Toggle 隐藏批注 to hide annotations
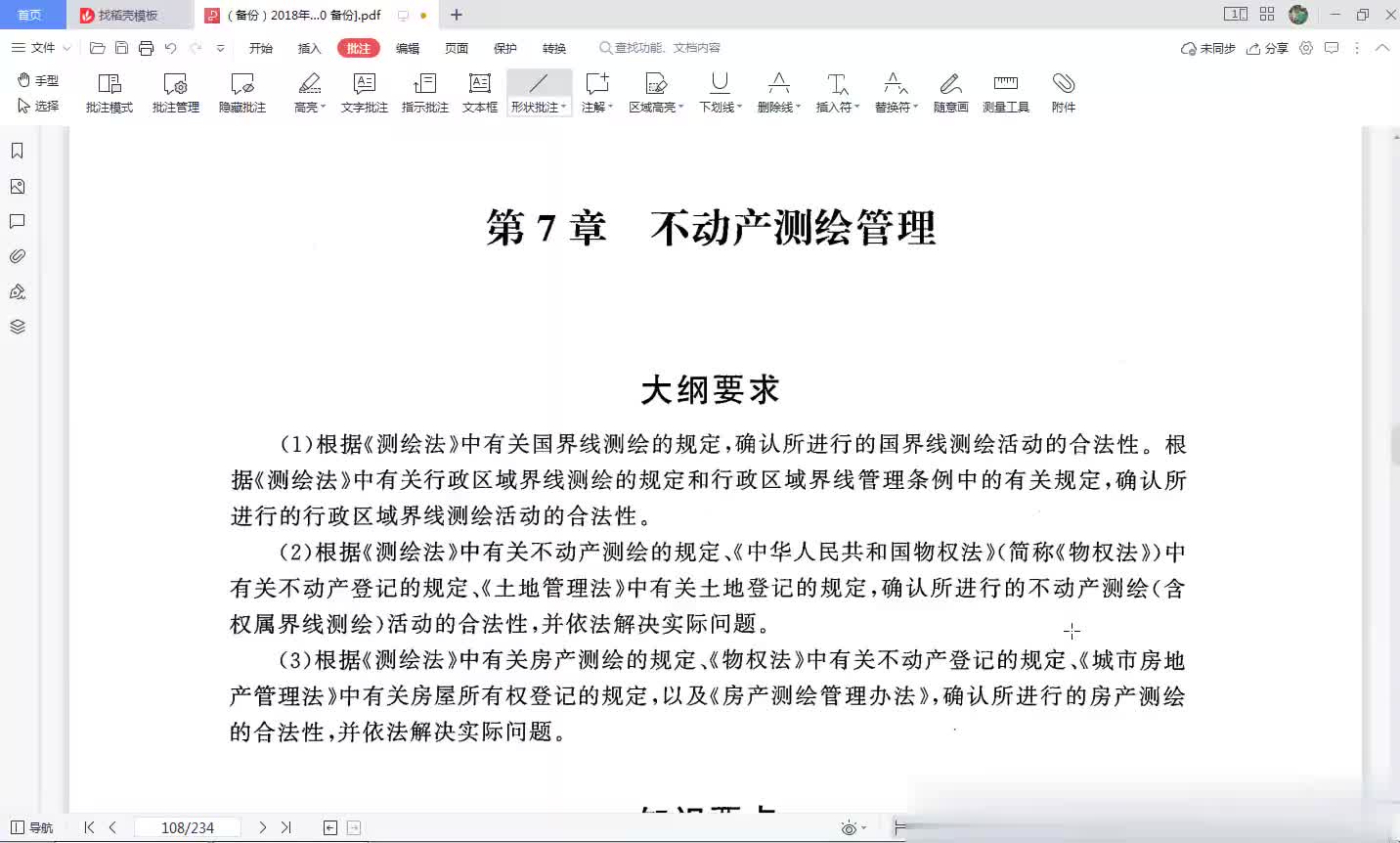The height and width of the screenshot is (843, 1400). point(242,93)
